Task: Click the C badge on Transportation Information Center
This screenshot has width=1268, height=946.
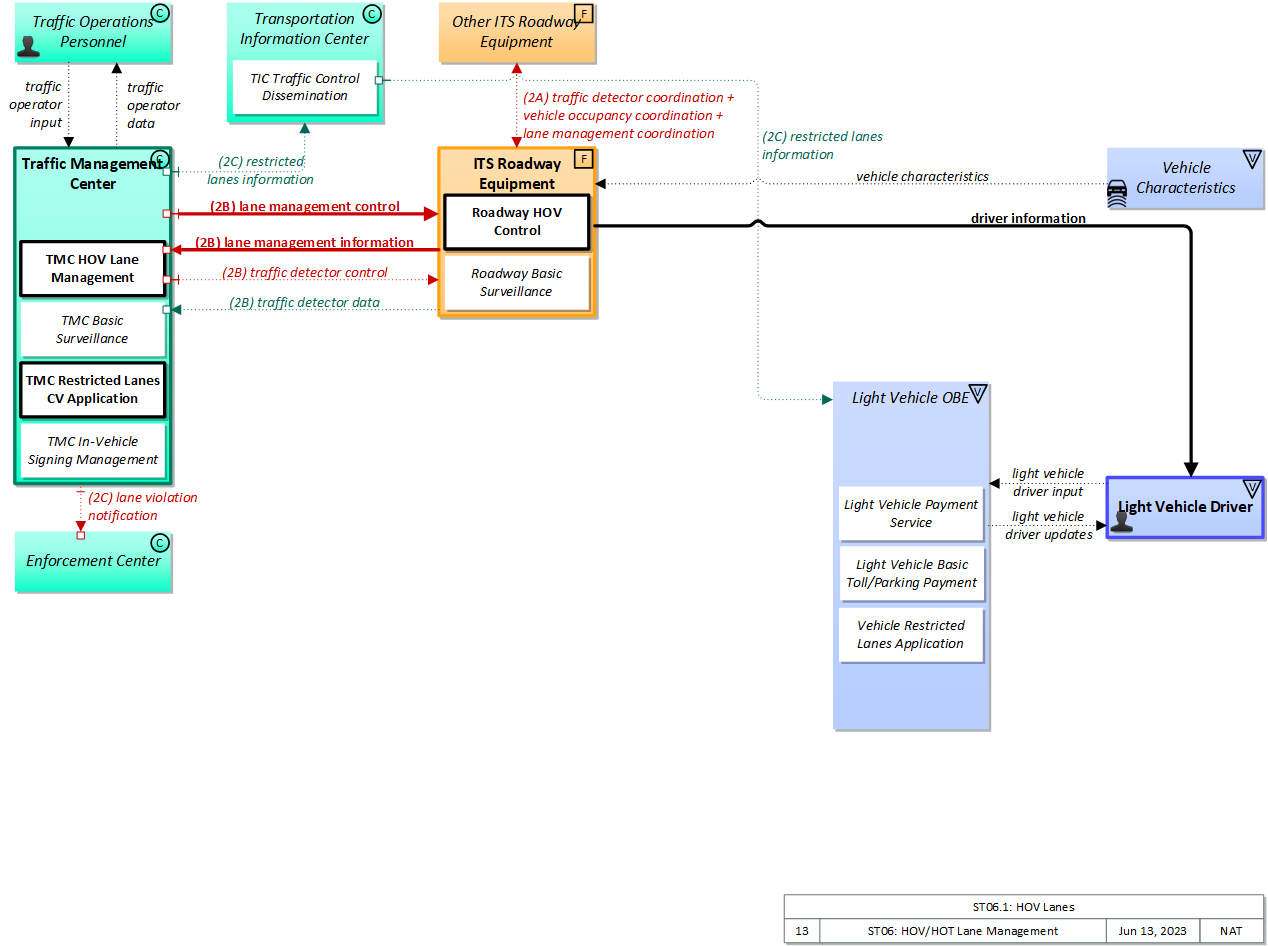Action: pos(371,14)
